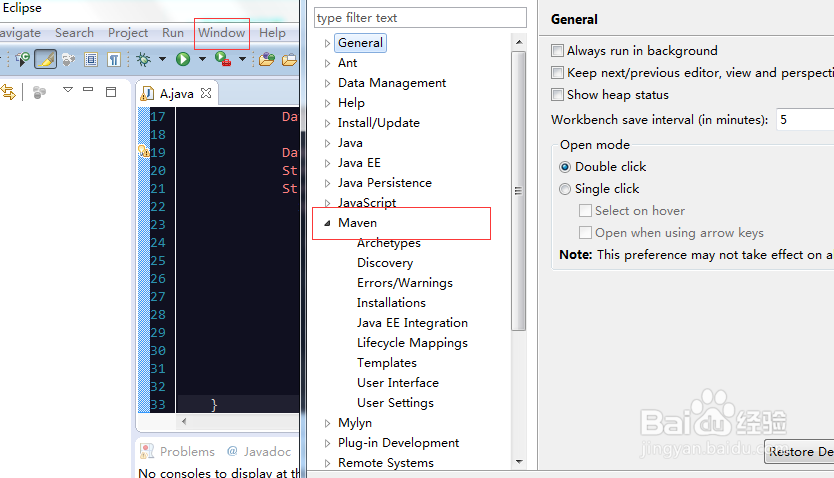Select Single click open mode
This screenshot has height=478, width=834.
(565, 189)
